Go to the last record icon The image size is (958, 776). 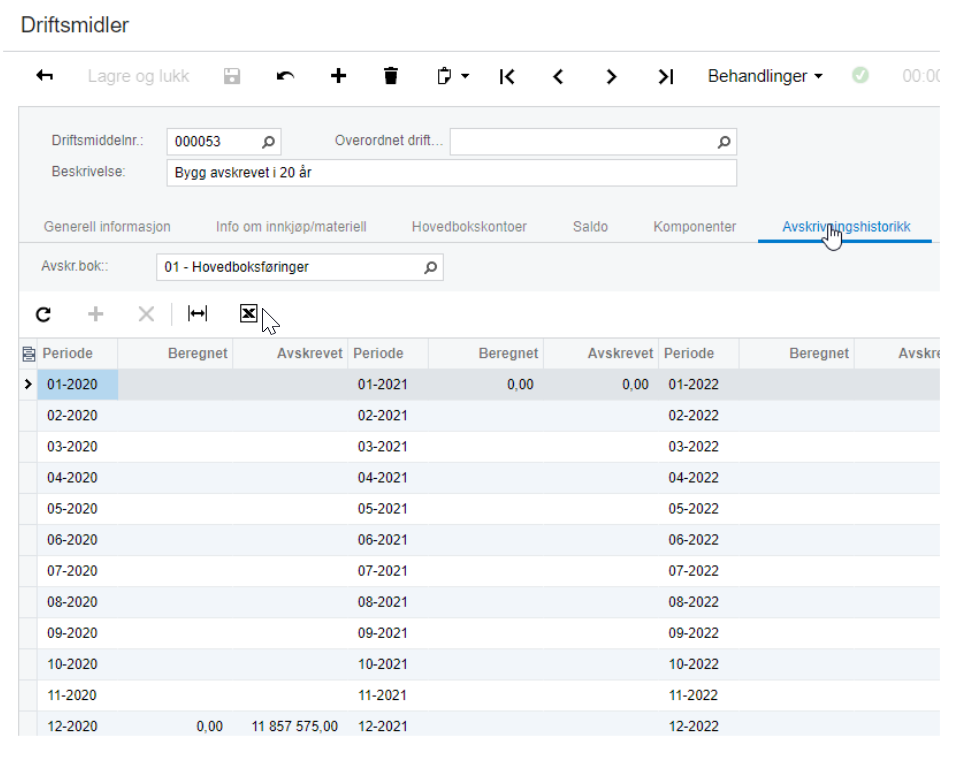[x=665, y=76]
